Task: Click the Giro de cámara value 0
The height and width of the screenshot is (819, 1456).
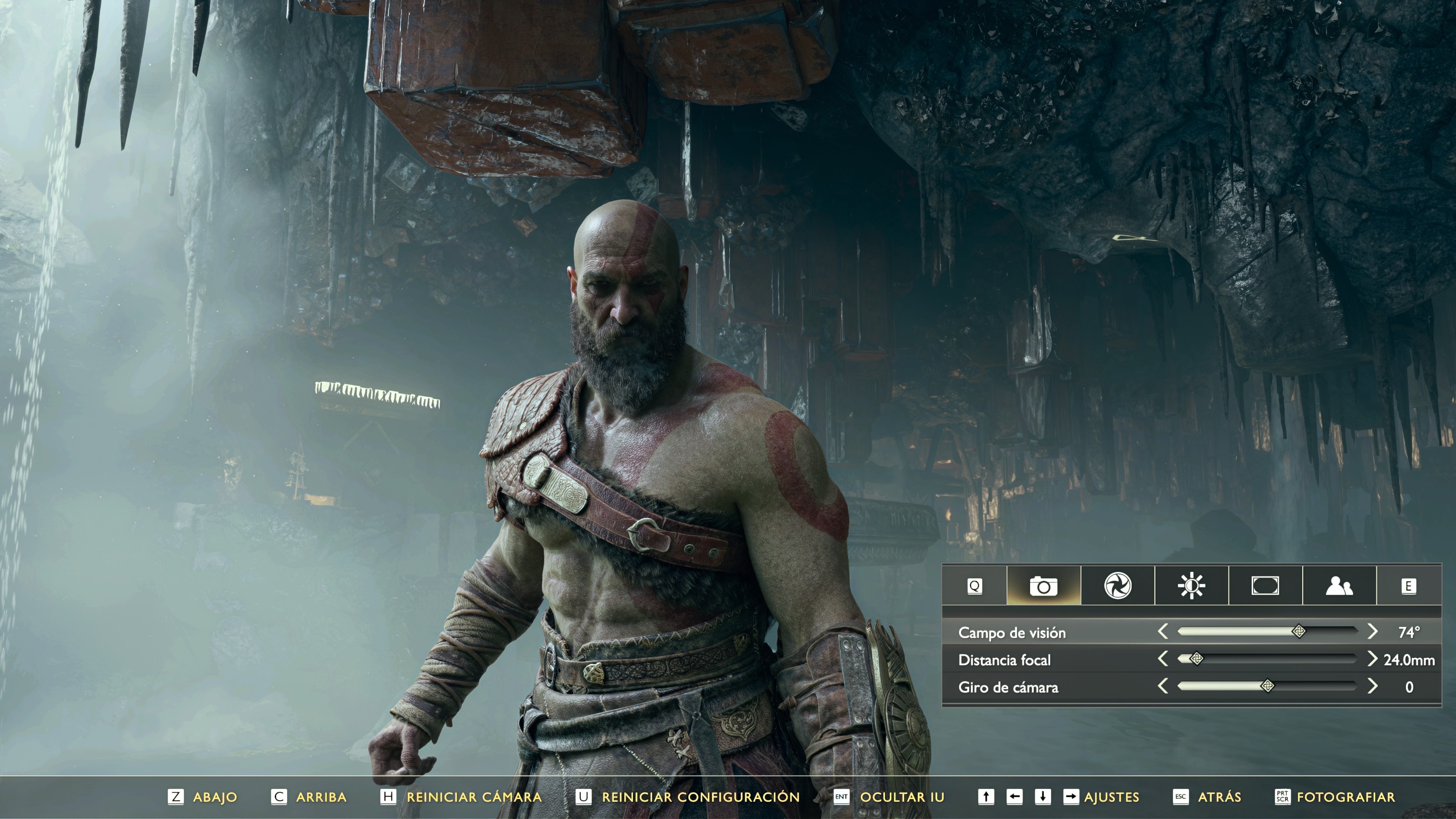Action: (1409, 688)
